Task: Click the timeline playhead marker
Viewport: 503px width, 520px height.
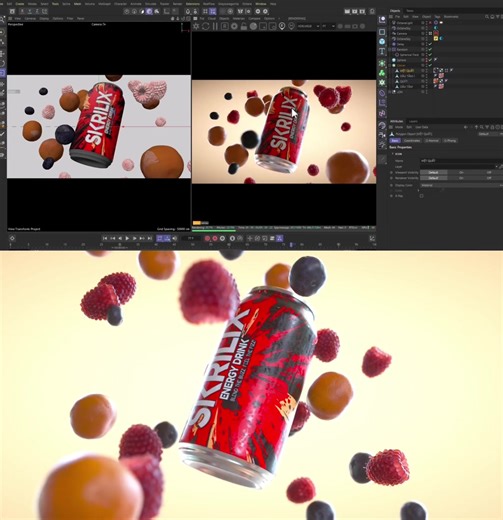Action: (x=291, y=245)
